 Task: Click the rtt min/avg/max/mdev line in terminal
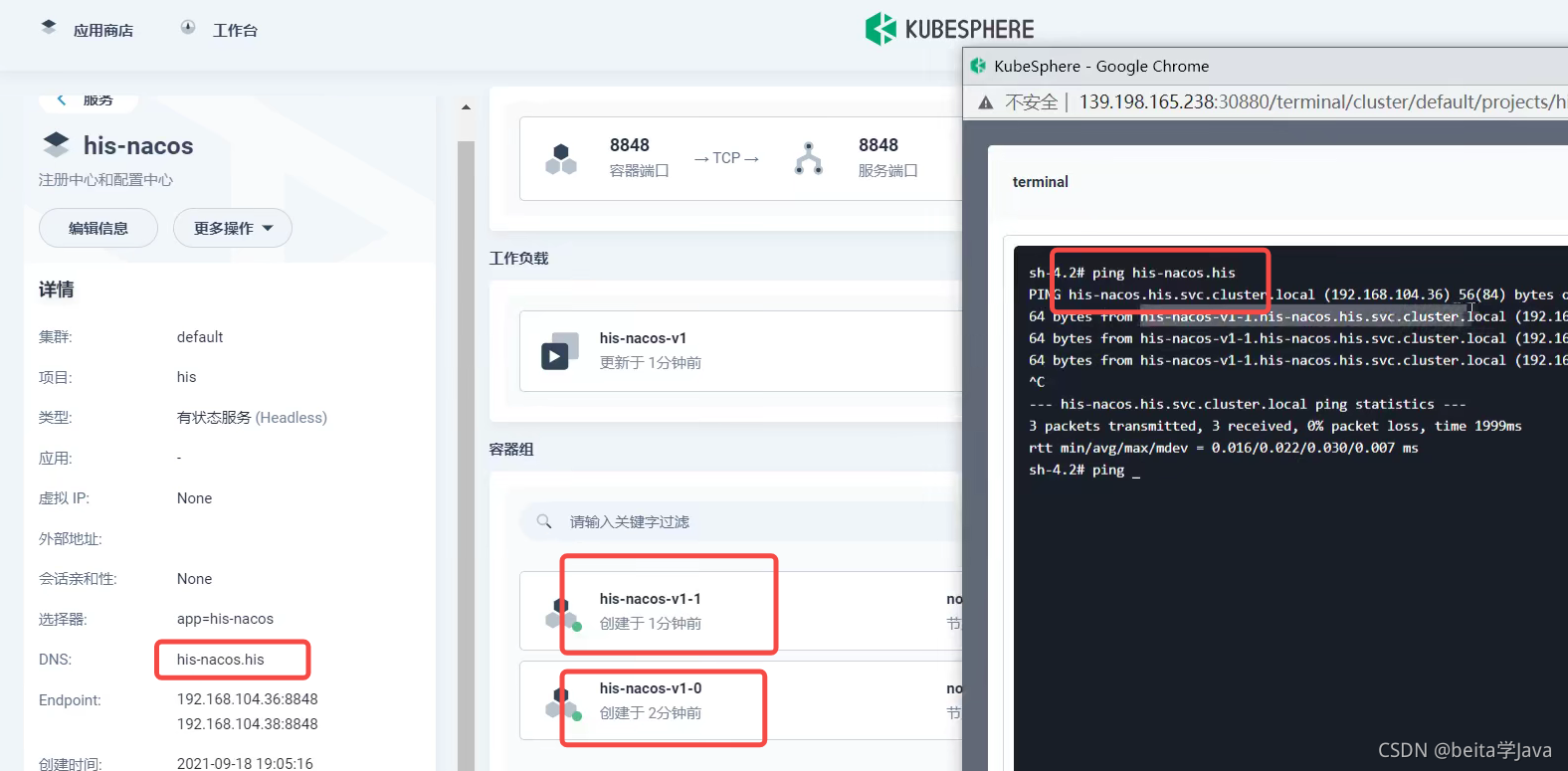click(1223, 448)
